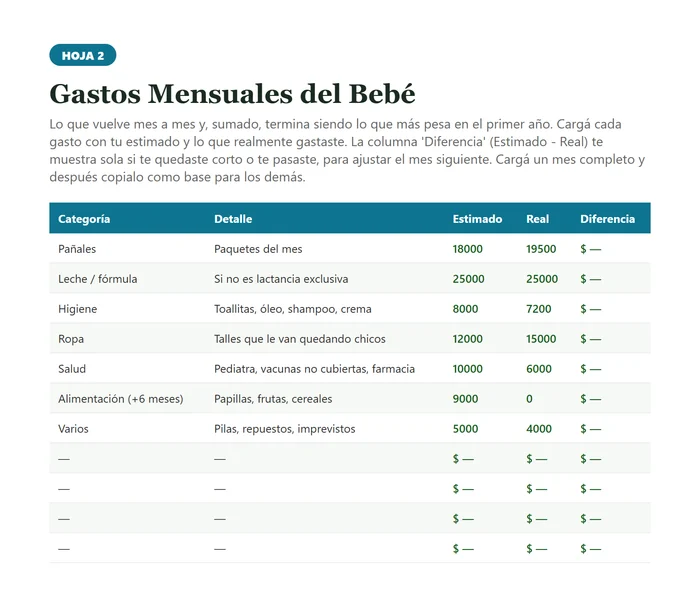Click Alimentación (+6 meses) real value 0
This screenshot has height=607, width=700.
[x=529, y=399]
